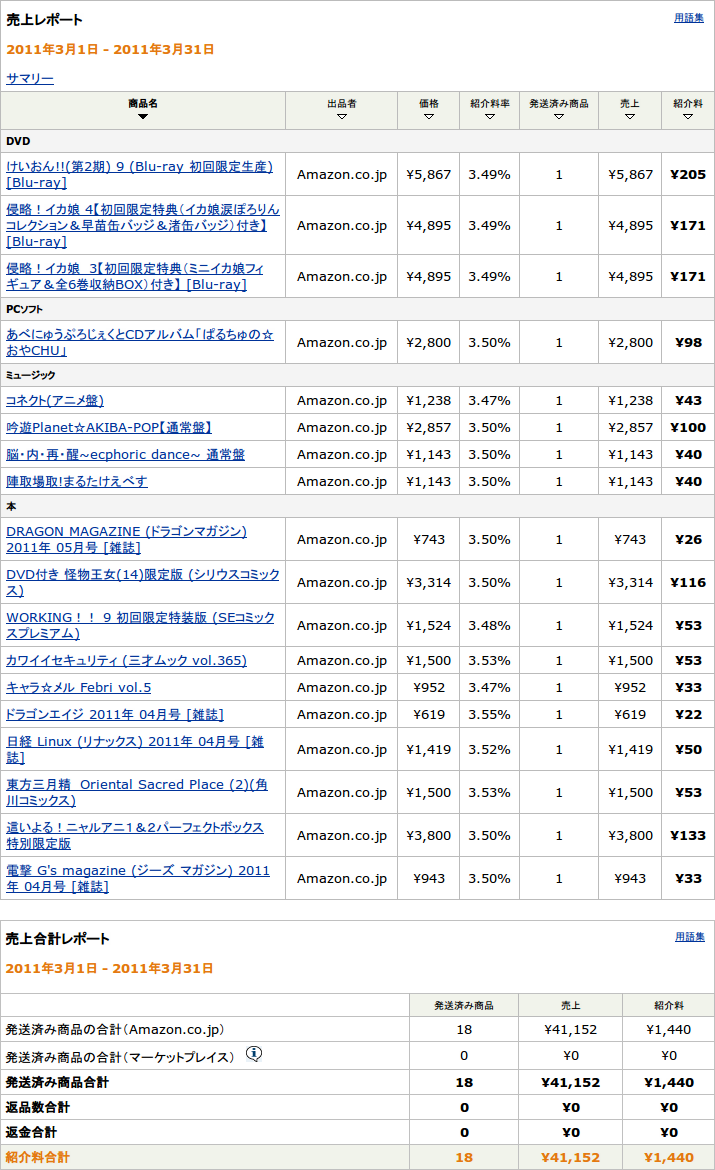Image resolution: width=715 pixels, height=1170 pixels.
Task: Click the カワイイセキュリティ book link
Action: [x=126, y=660]
